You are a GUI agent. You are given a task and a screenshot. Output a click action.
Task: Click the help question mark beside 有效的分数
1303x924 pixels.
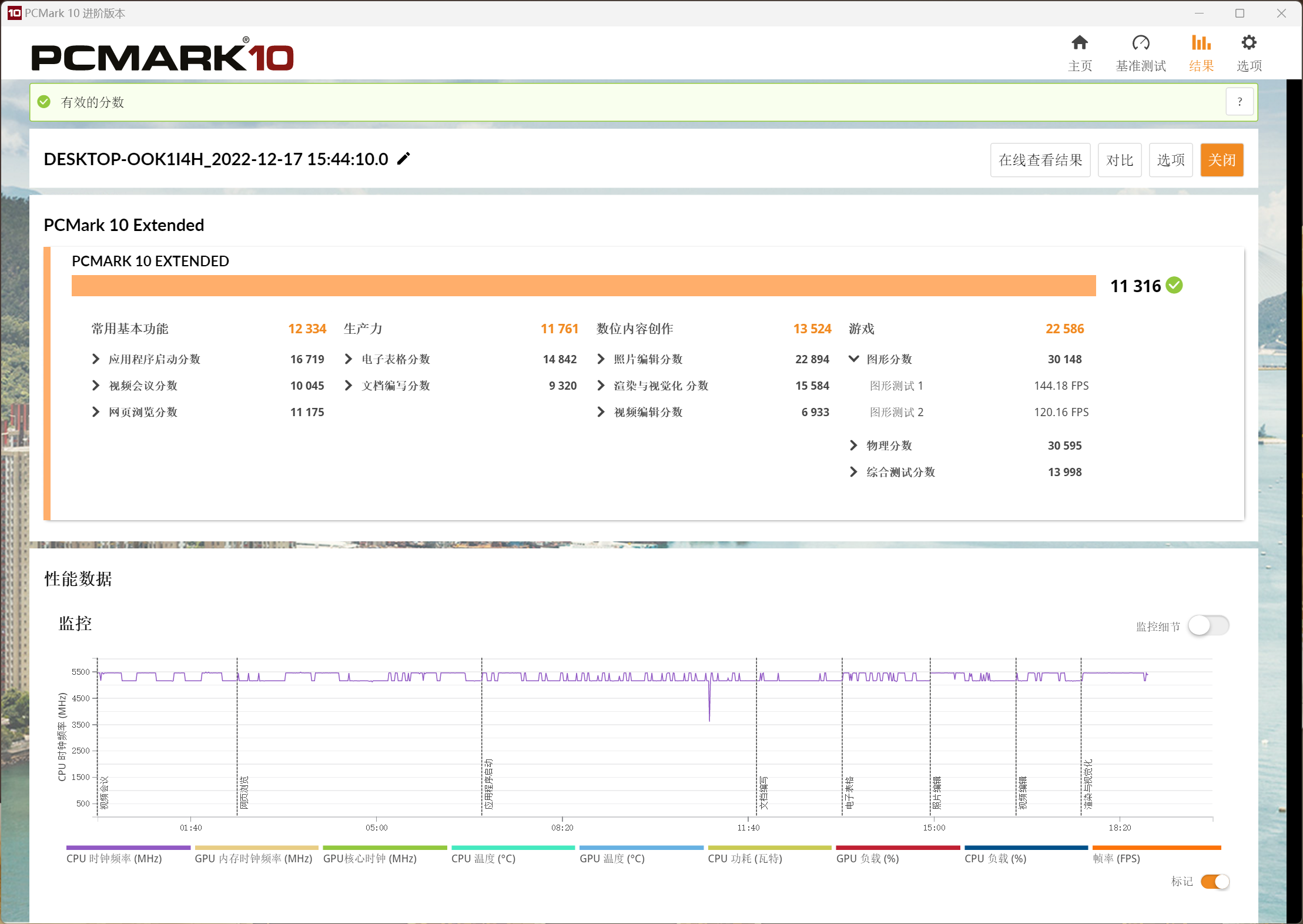(x=1240, y=102)
